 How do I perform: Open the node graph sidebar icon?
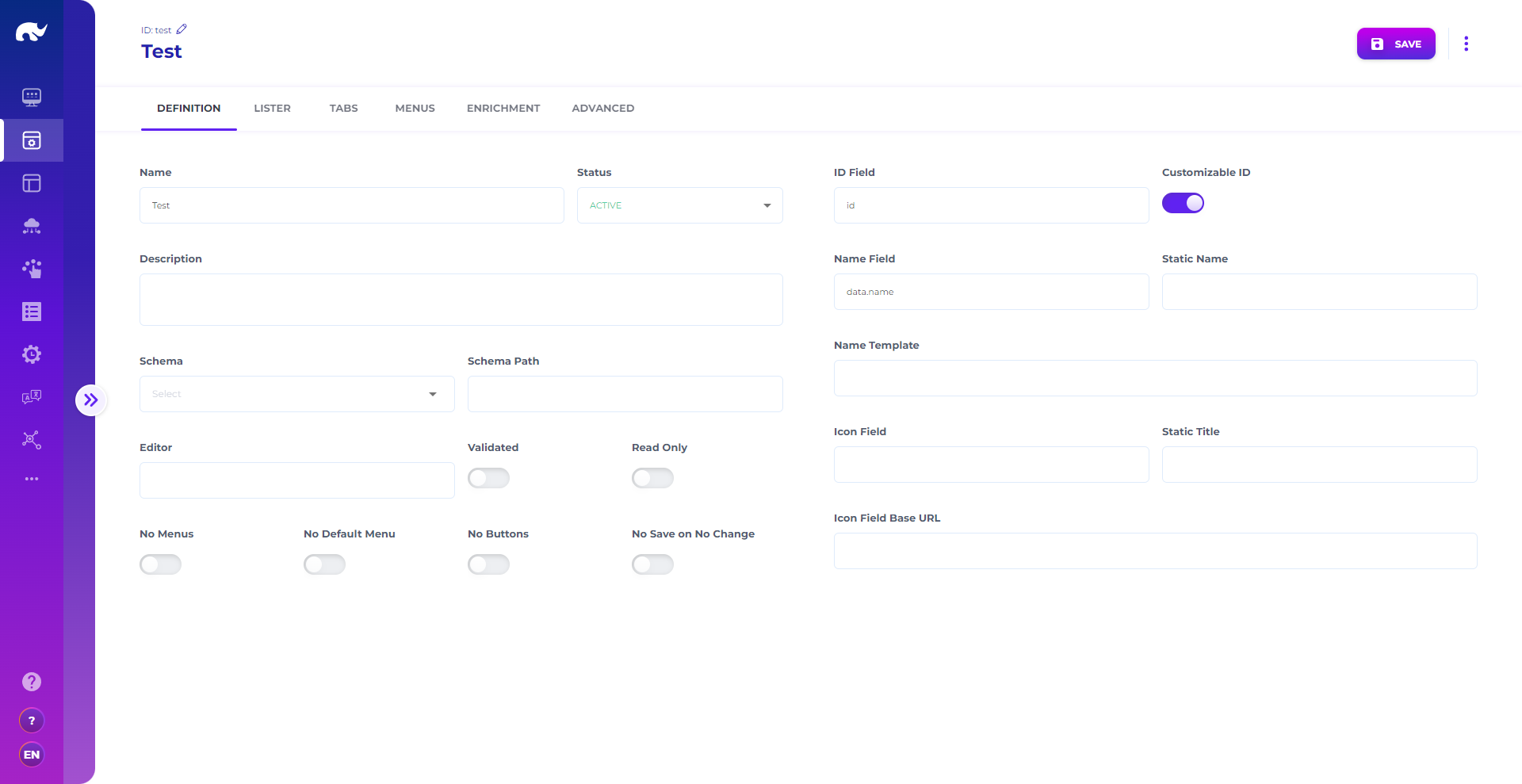32,440
